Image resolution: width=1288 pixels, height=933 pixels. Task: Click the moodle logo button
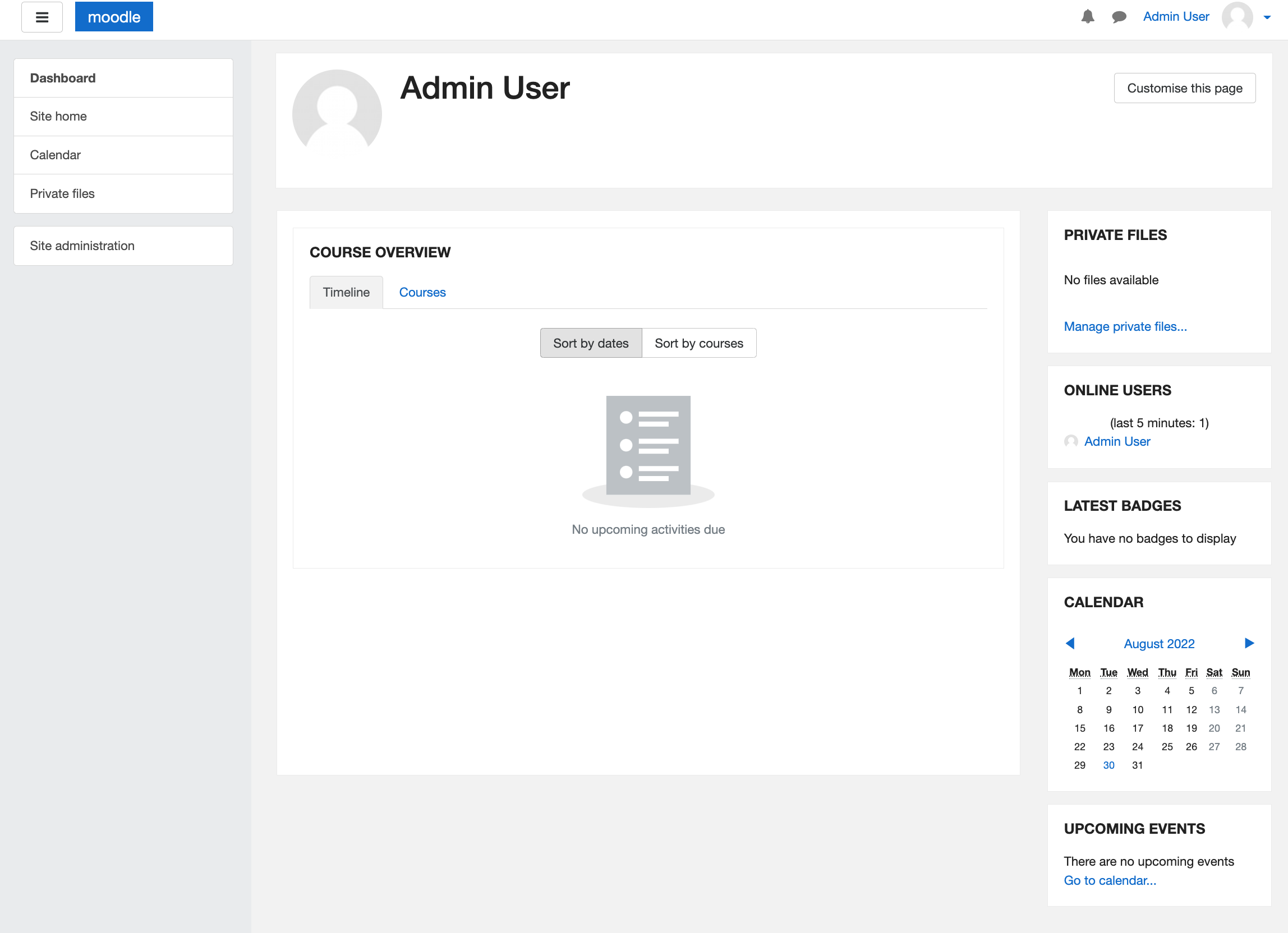tap(113, 17)
